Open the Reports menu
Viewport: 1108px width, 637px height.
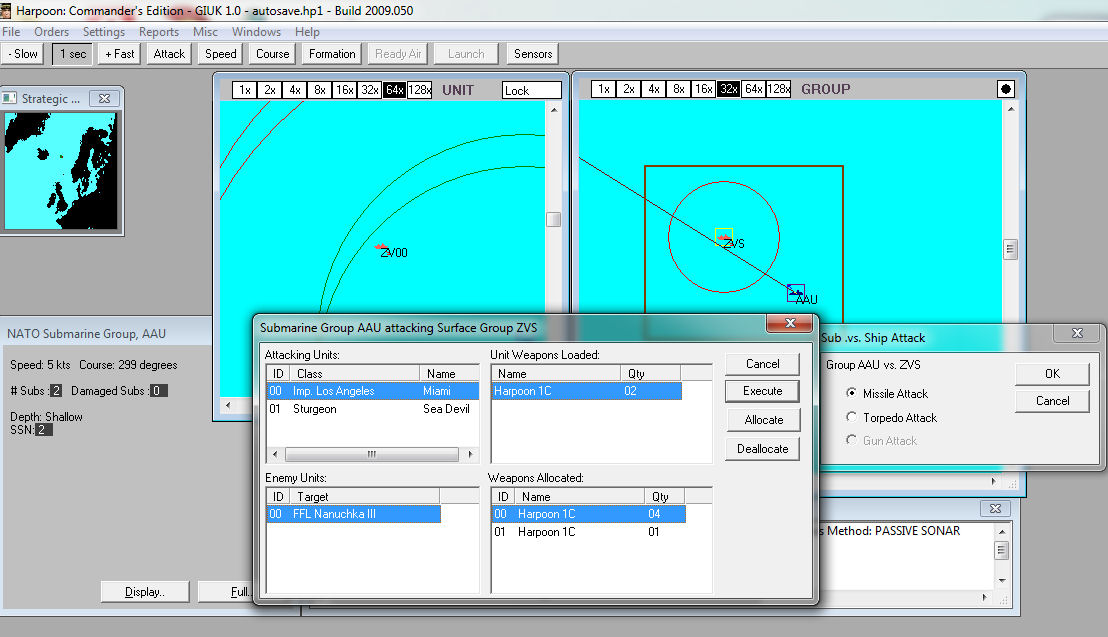coord(159,32)
